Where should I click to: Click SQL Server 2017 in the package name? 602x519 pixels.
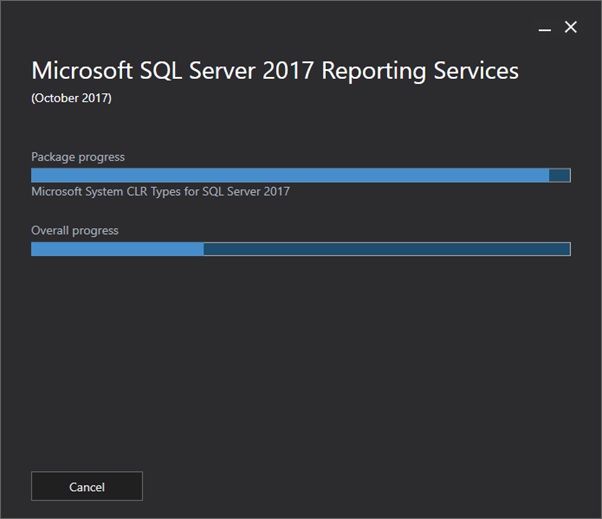[x=246, y=191]
